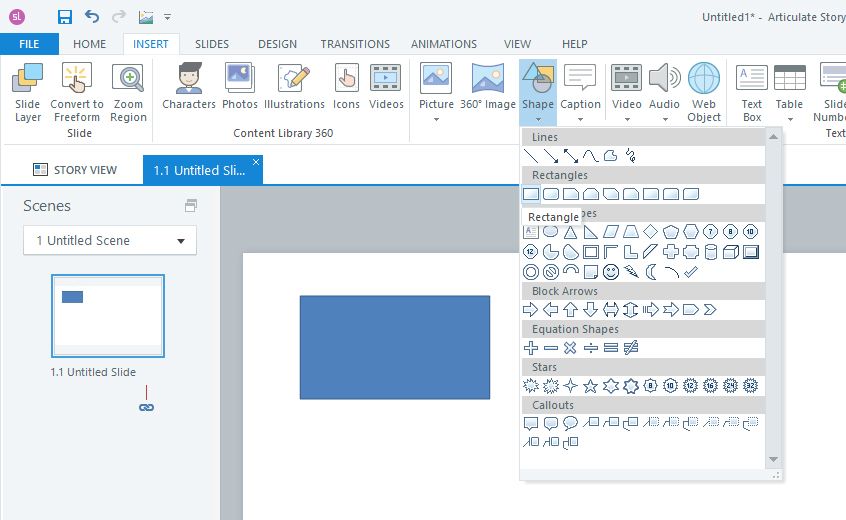Image resolution: width=846 pixels, height=520 pixels.
Task: Switch to the VIEW tab
Action: point(517,44)
